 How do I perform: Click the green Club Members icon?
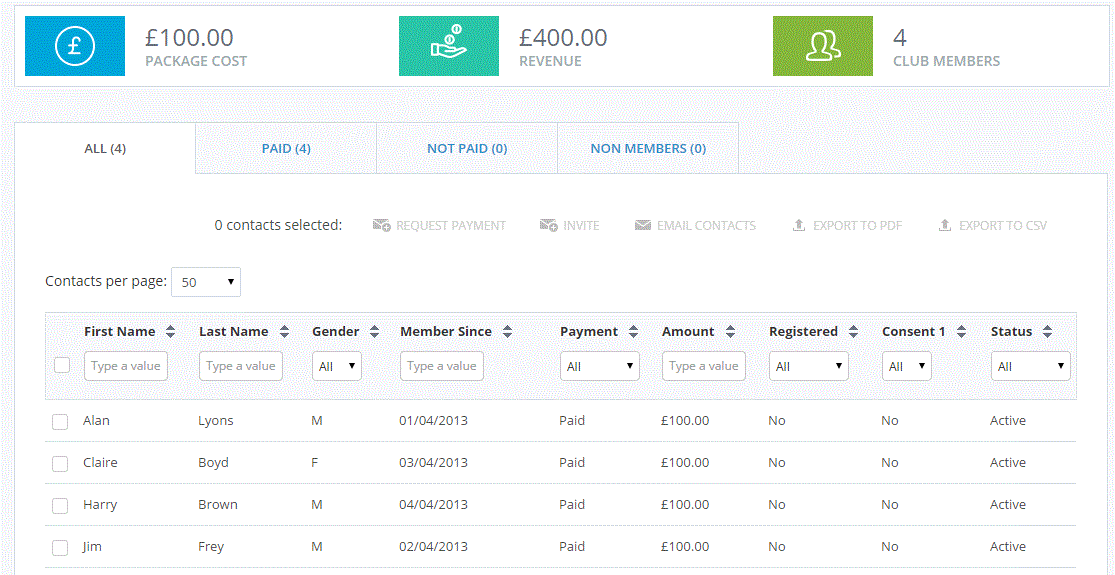click(x=822, y=46)
